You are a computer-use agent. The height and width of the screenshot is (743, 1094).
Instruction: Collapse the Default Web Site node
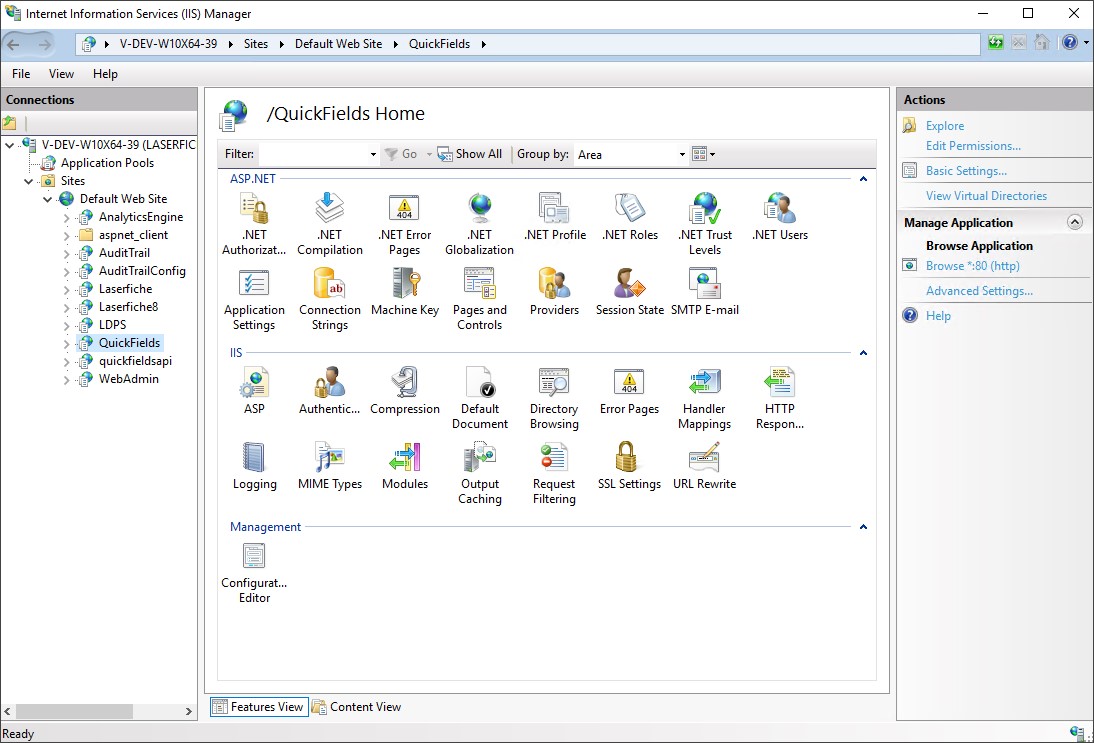(47, 199)
